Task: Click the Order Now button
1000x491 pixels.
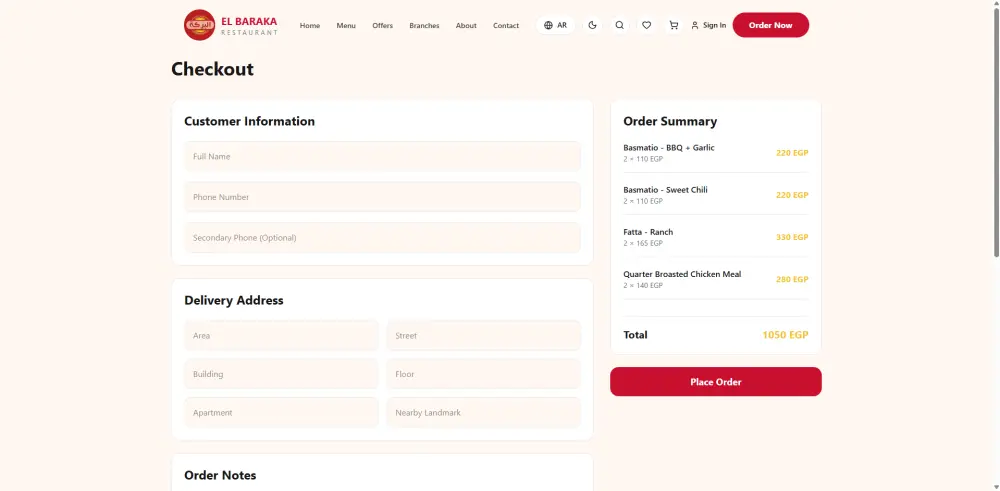Action: tap(770, 25)
